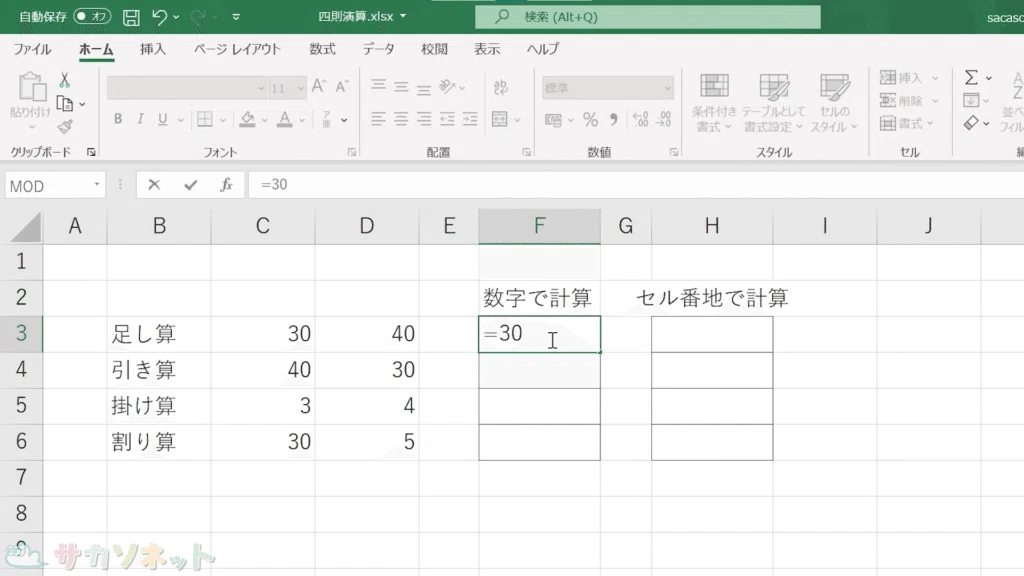Click the Middle Align icon
The image size is (1024, 576).
pyautogui.click(x=401, y=86)
